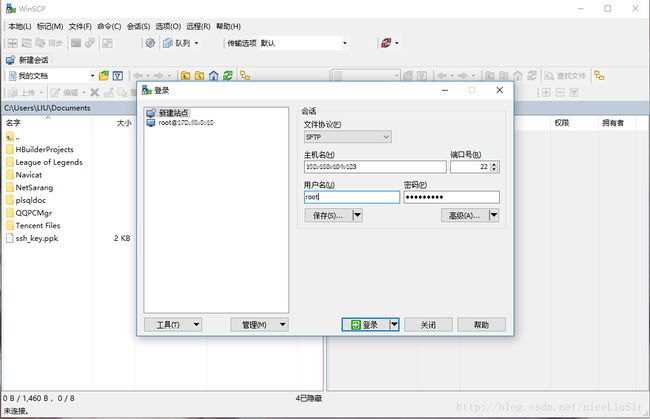Viewport: 650px width, 419px height.
Task: Click the Queue (队列) toolbar icon
Action: (167, 43)
